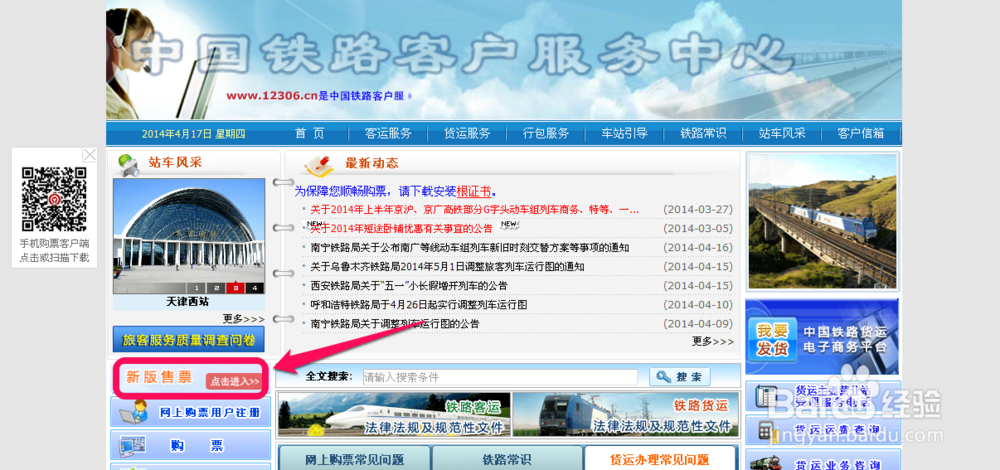Open the 首 页 menu item
Screen dimensions: 1000x470
(309, 134)
